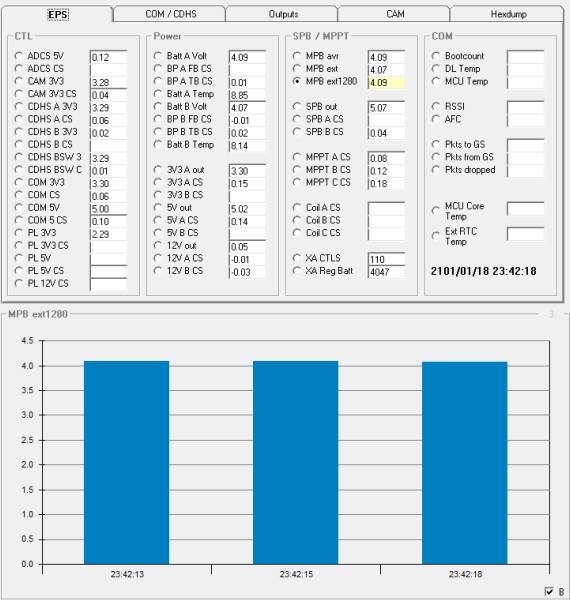
Task: Select the 12V out radio button
Action: click(158, 245)
